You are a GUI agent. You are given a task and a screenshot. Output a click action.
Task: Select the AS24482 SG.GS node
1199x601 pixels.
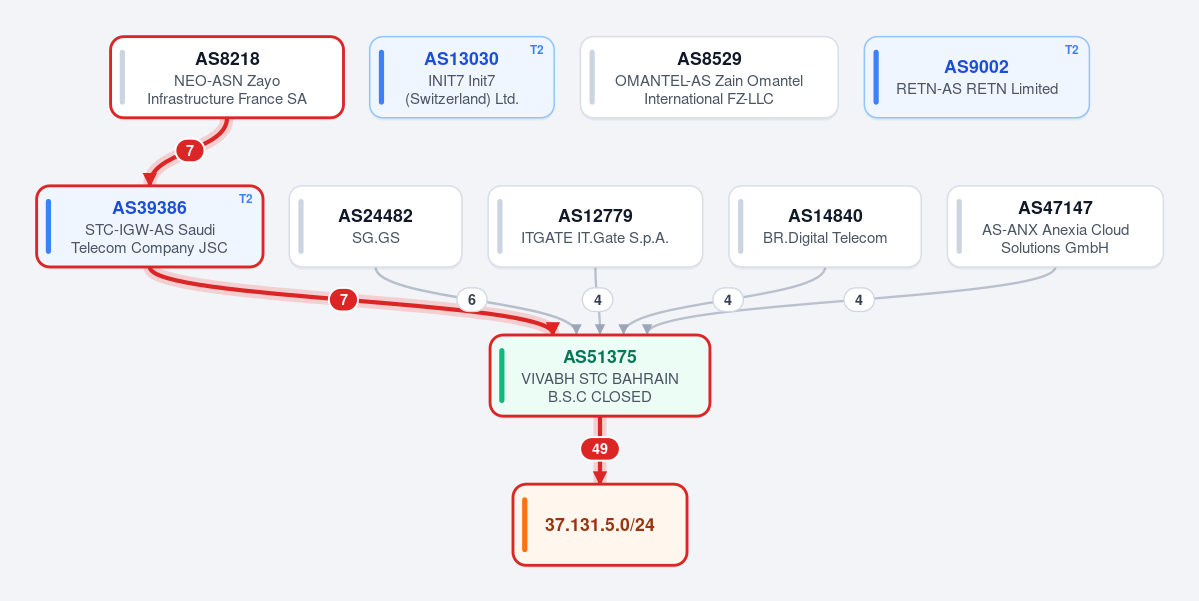(x=375, y=226)
